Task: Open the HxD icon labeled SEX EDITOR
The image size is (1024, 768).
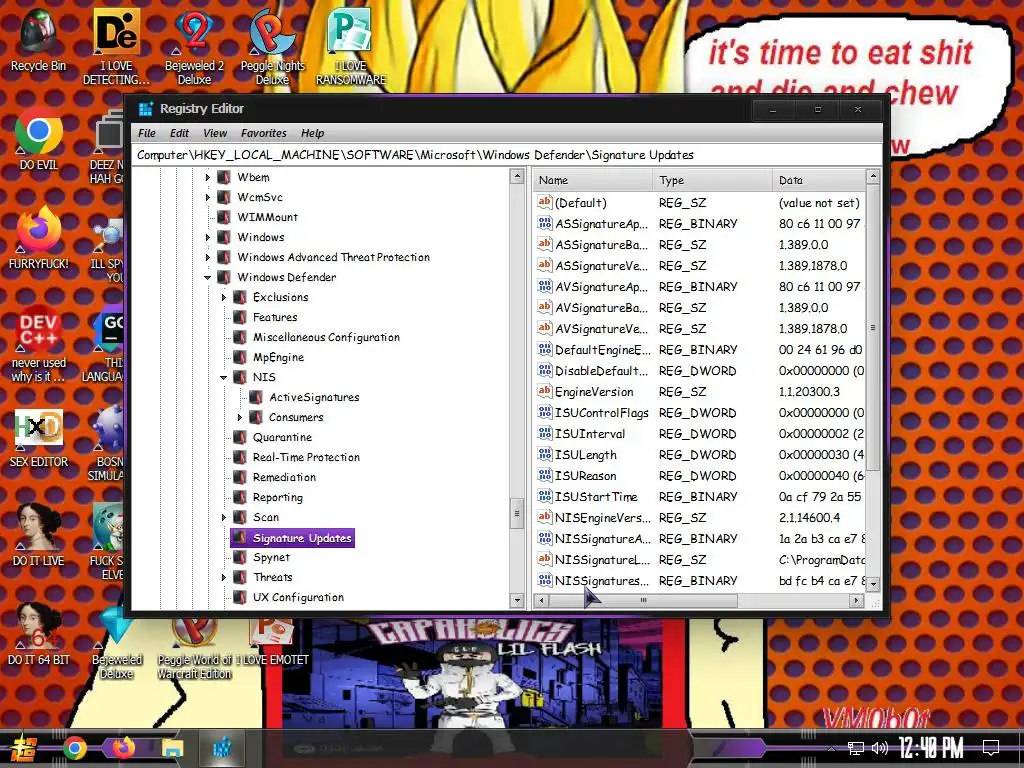Action: (x=39, y=438)
